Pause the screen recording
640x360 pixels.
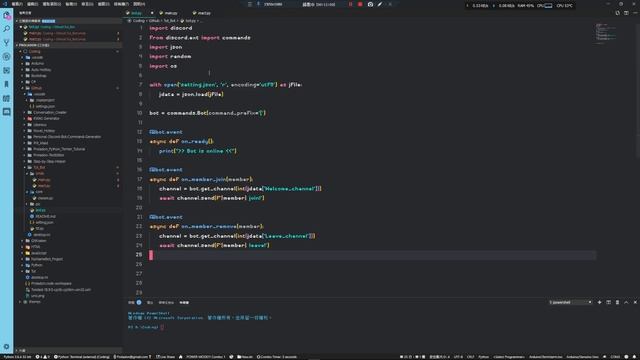pos(350,4)
